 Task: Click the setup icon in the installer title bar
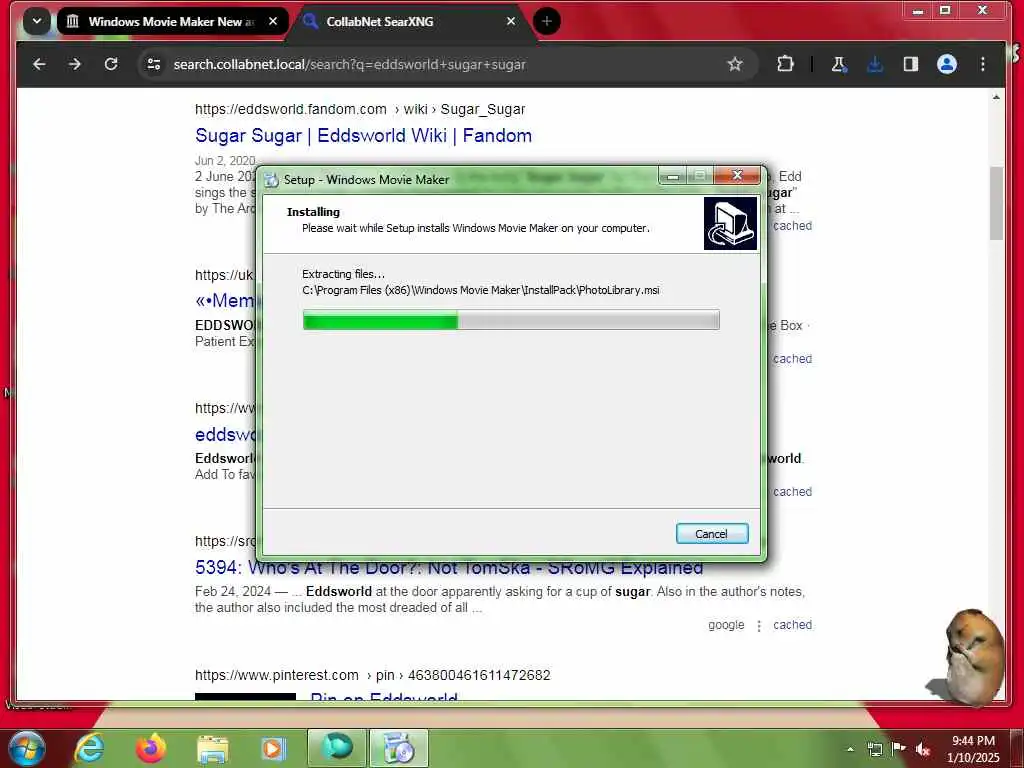tap(271, 180)
